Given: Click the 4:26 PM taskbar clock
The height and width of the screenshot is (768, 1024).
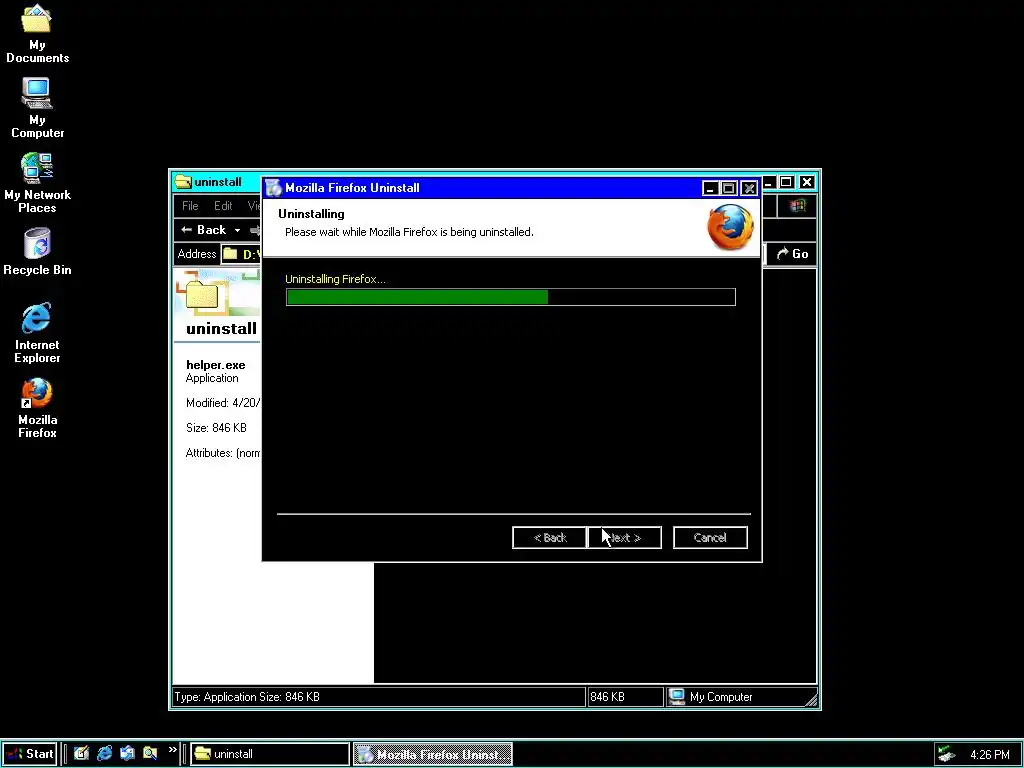Looking at the screenshot, I should 989,754.
